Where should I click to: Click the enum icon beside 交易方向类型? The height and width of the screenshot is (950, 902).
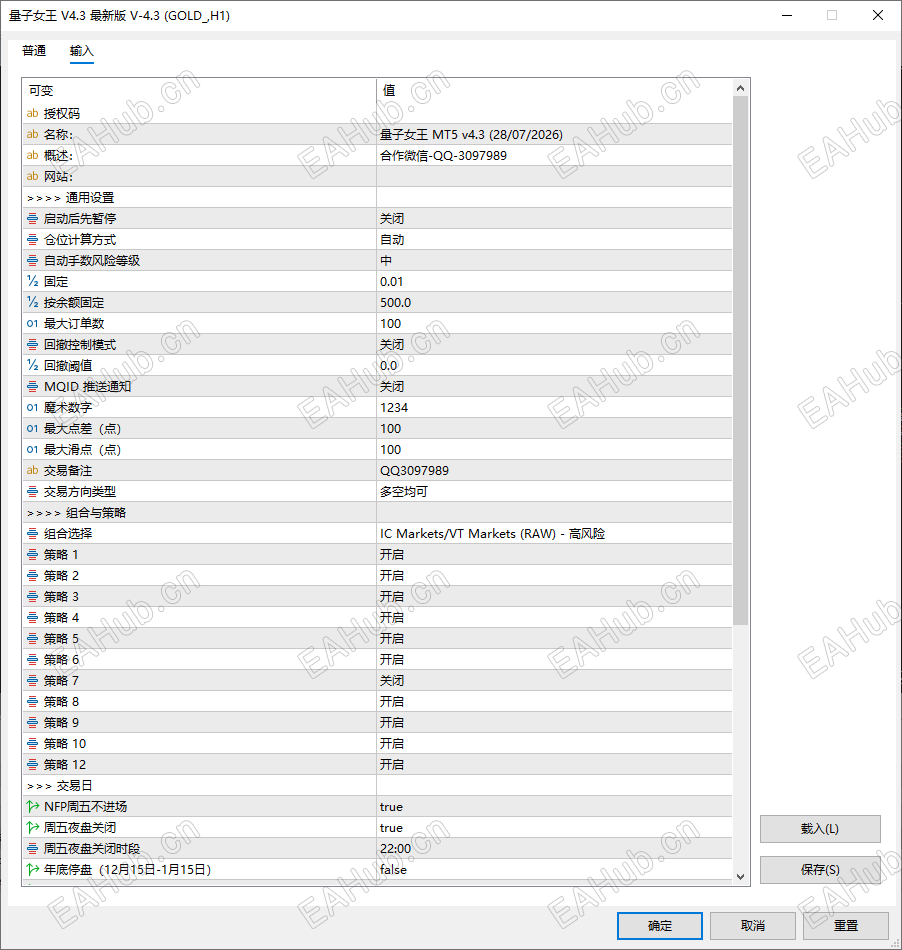pos(33,491)
